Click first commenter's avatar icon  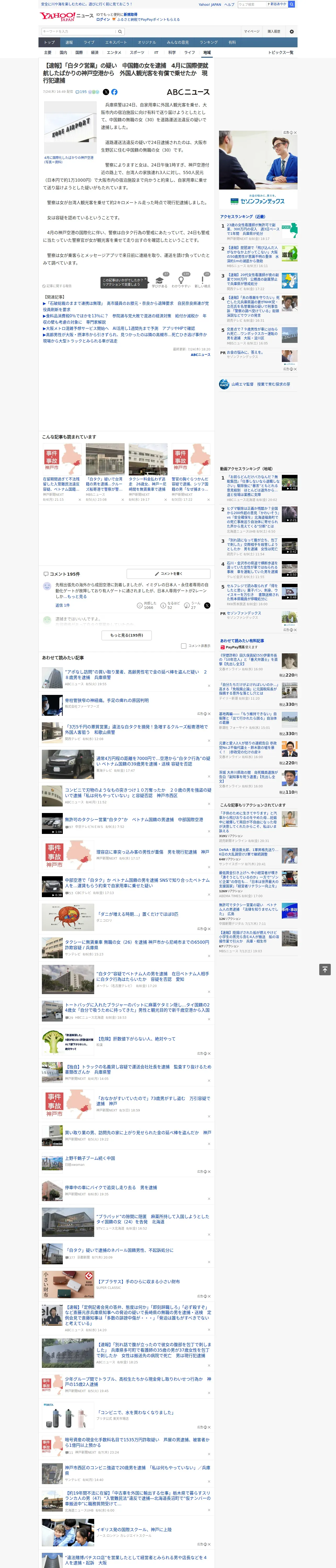click(x=47, y=586)
